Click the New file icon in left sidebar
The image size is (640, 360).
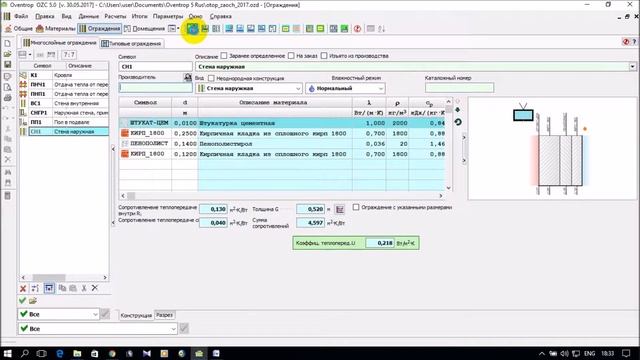tap(7, 43)
